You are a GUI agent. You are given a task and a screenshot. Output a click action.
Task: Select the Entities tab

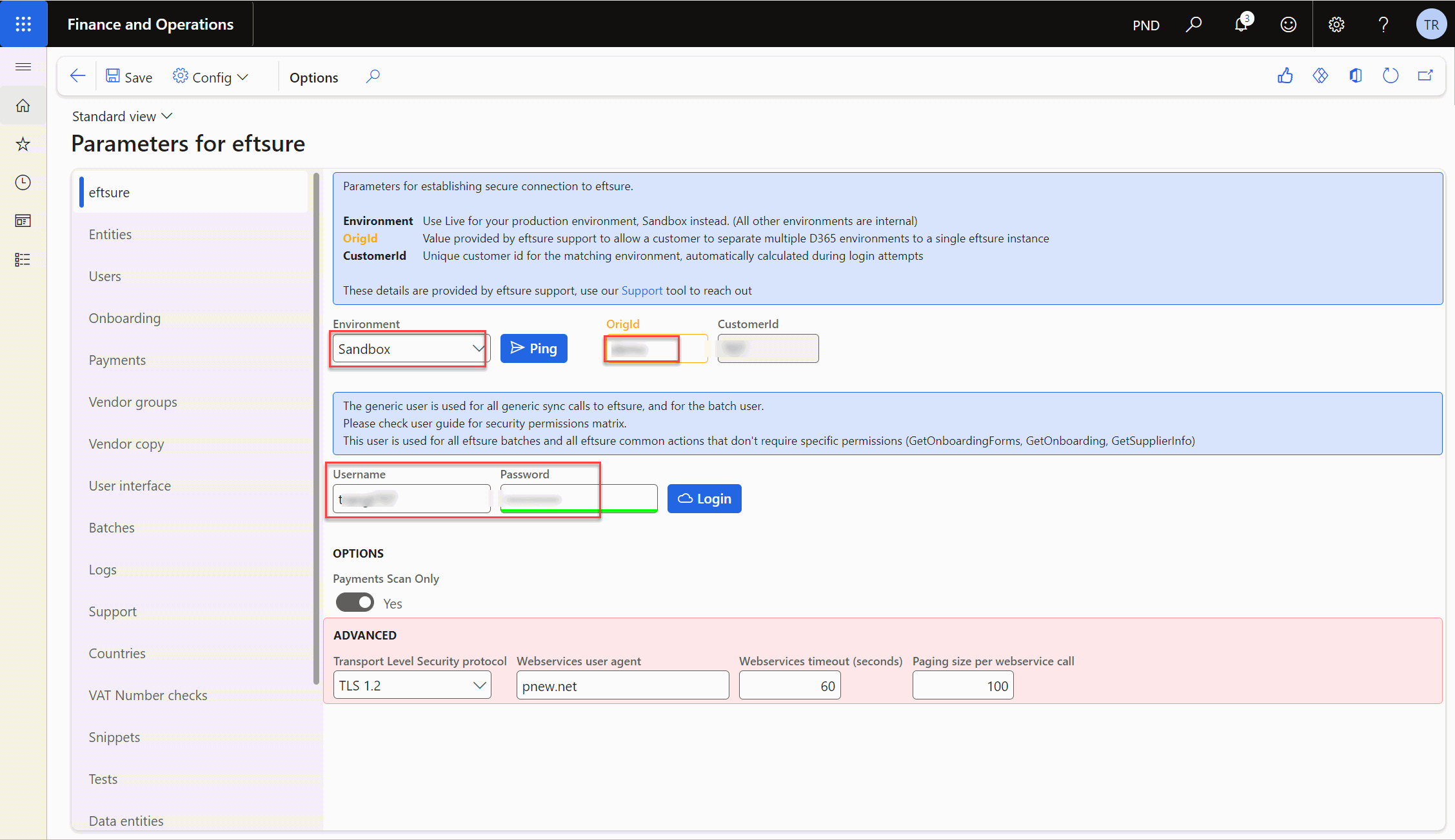click(x=192, y=234)
